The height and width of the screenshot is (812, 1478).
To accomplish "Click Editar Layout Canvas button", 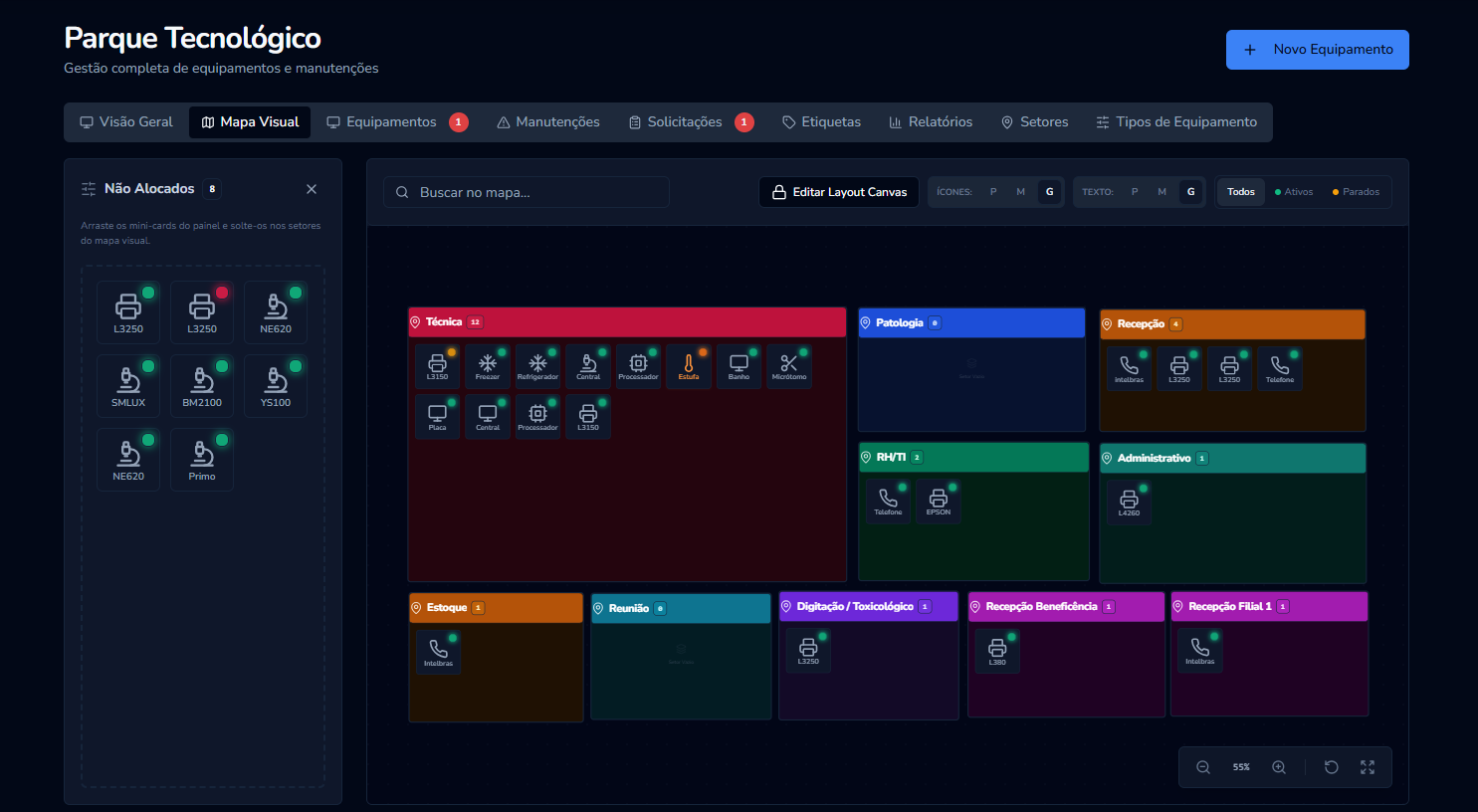I will pos(839,192).
